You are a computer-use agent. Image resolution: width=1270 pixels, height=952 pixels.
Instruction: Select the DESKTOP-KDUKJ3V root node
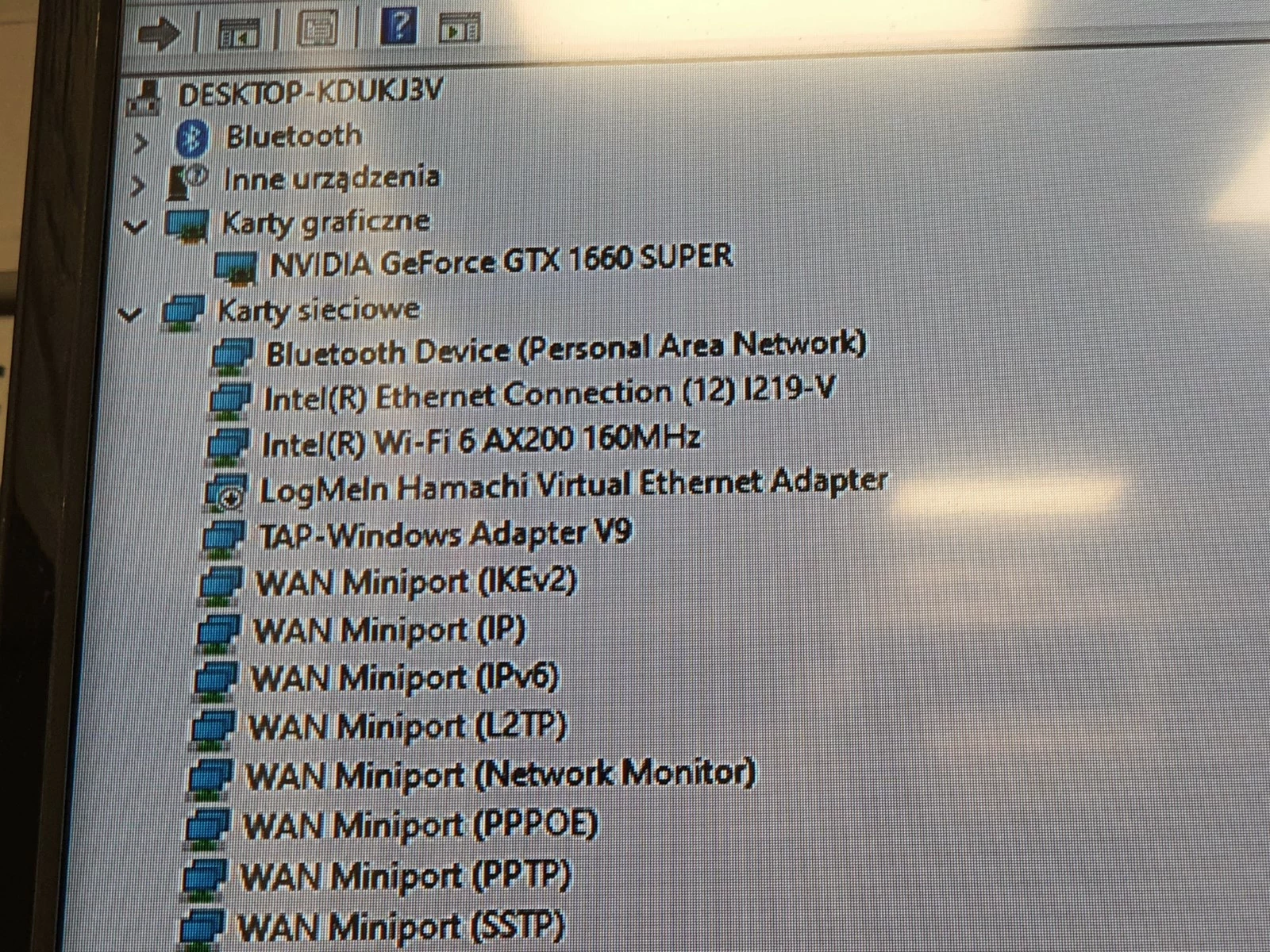click(310, 93)
